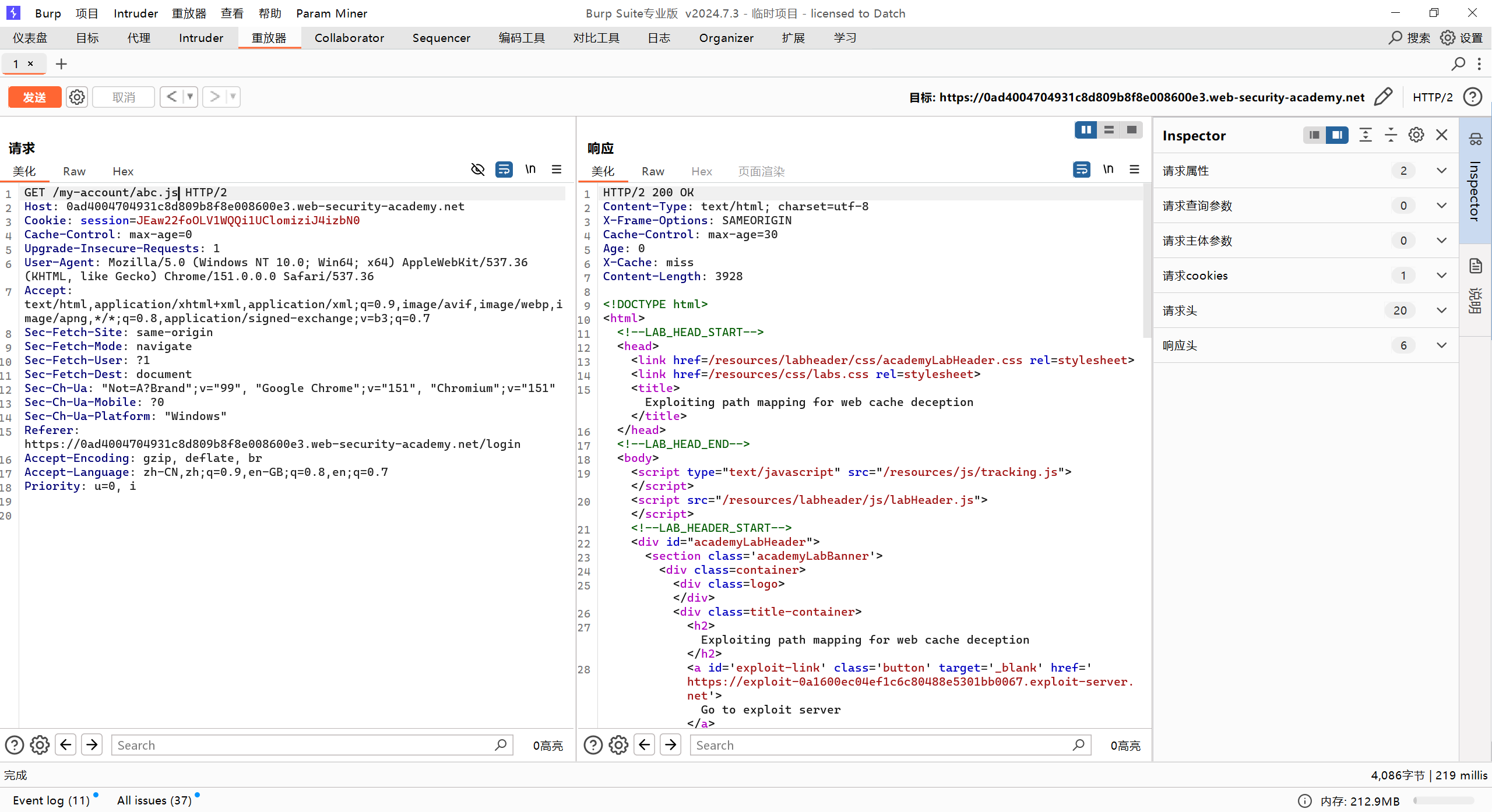This screenshot has width=1492, height=812.
Task: Open the back history dropdown arrow
Action: pyautogui.click(x=190, y=97)
